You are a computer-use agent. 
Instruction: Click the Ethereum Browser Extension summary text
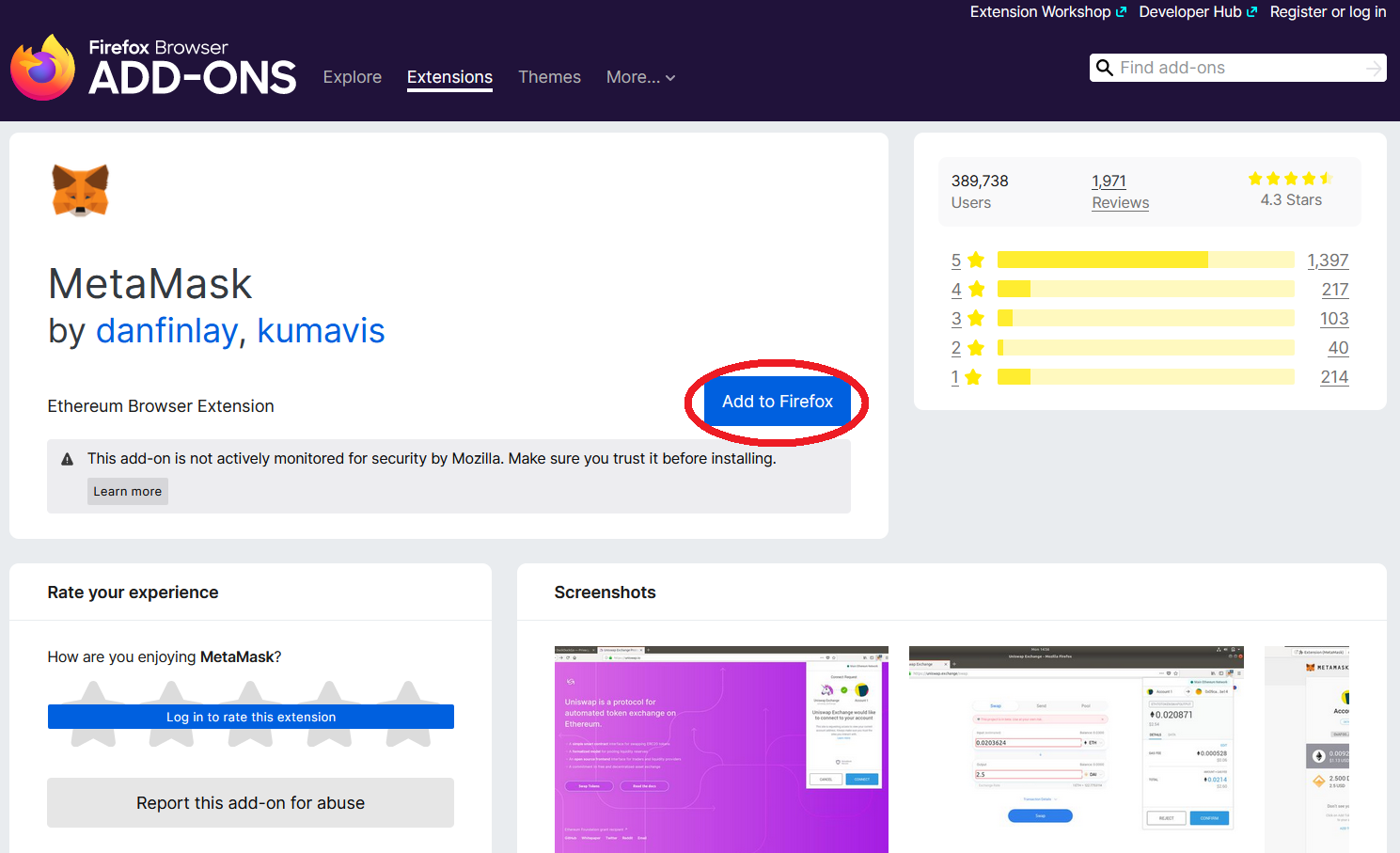[x=161, y=406]
